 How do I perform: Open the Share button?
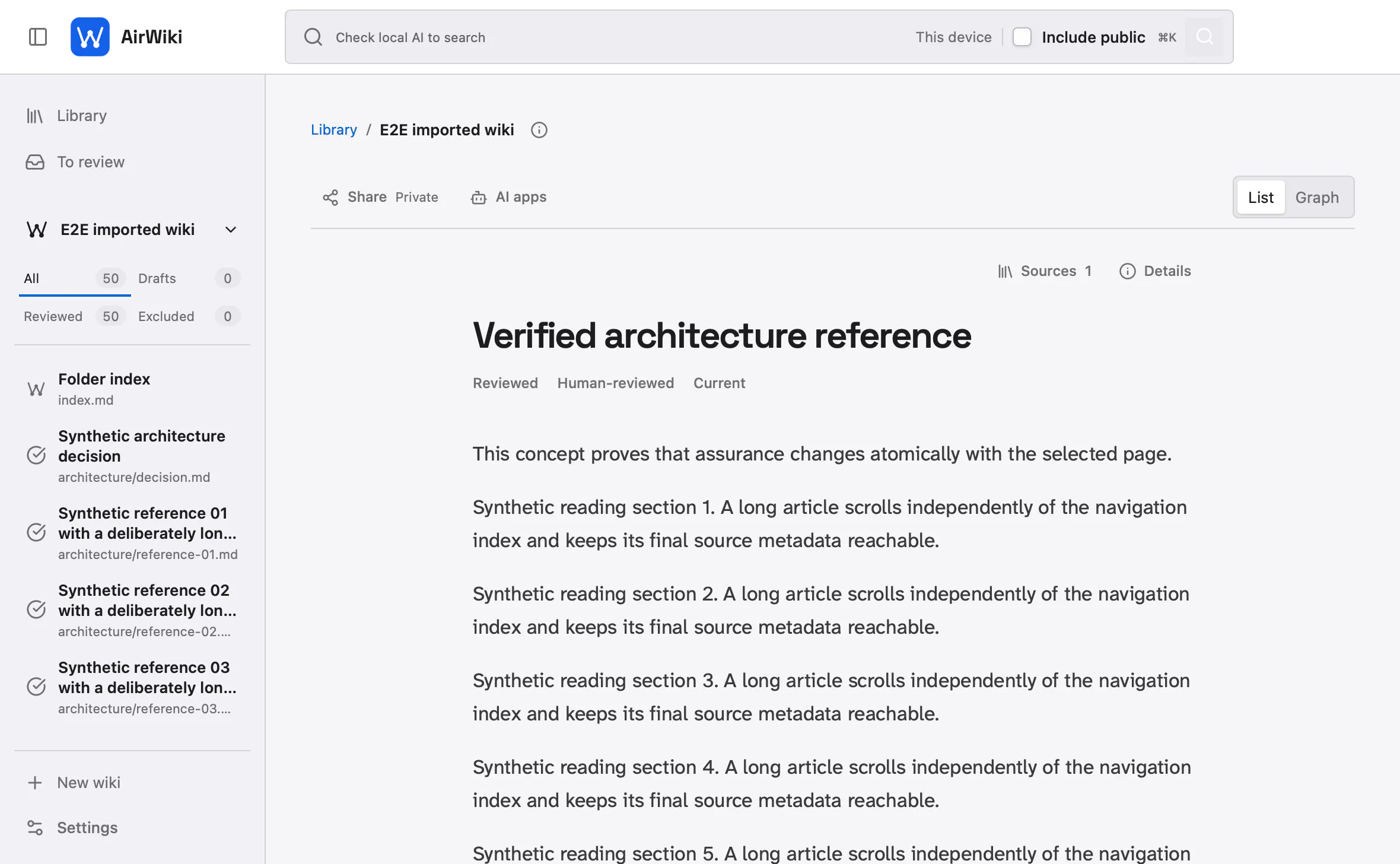380,197
